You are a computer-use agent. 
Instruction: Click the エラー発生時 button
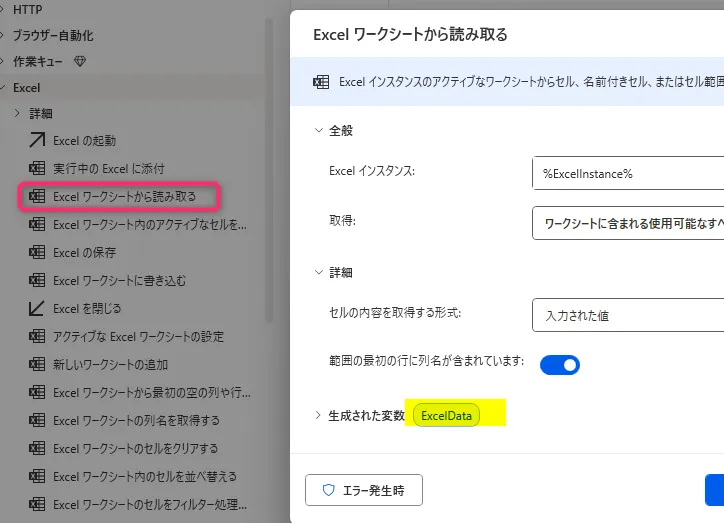coord(364,491)
